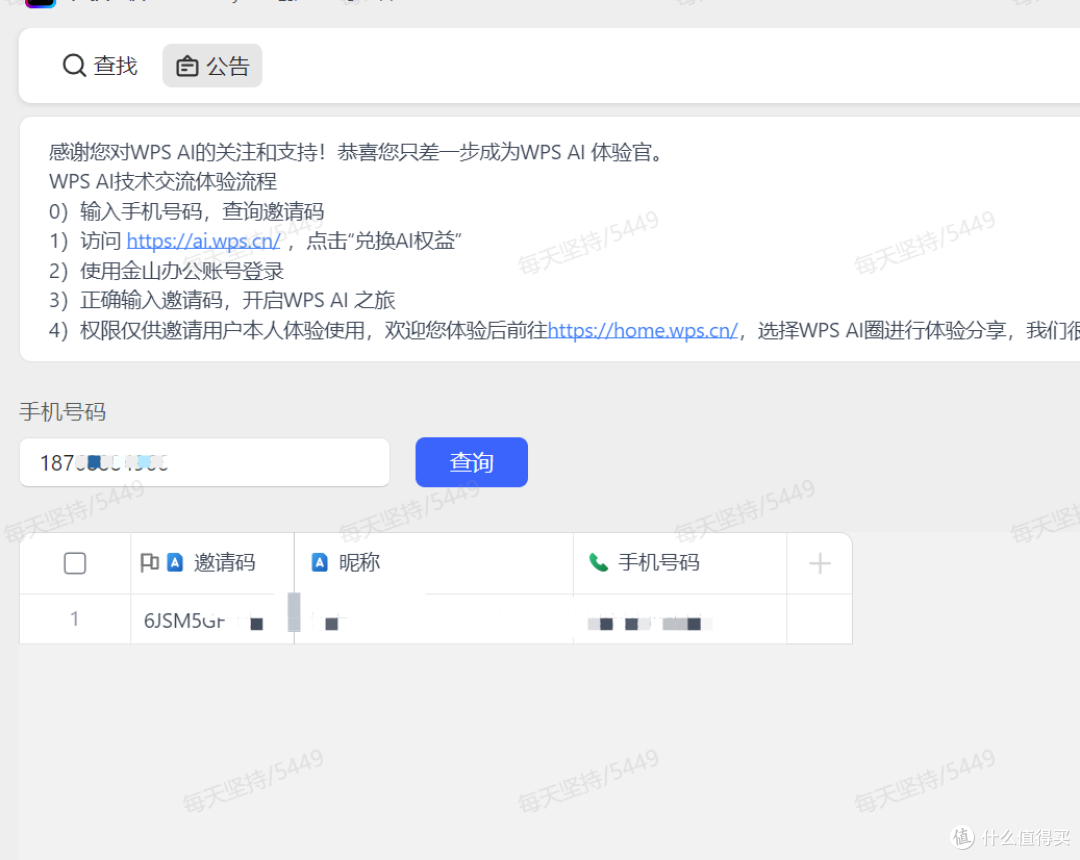Click the blue 查询 query button

coord(472,462)
